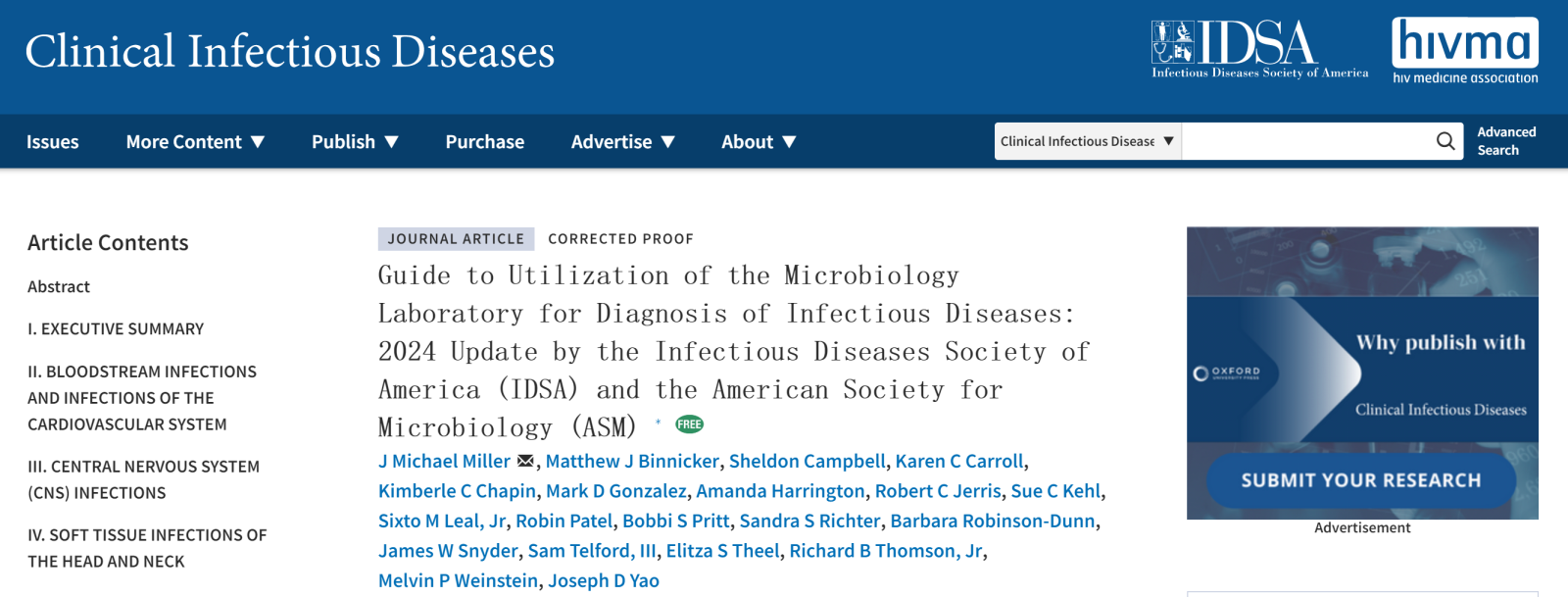Jump to the Executive Summary section

point(116,329)
